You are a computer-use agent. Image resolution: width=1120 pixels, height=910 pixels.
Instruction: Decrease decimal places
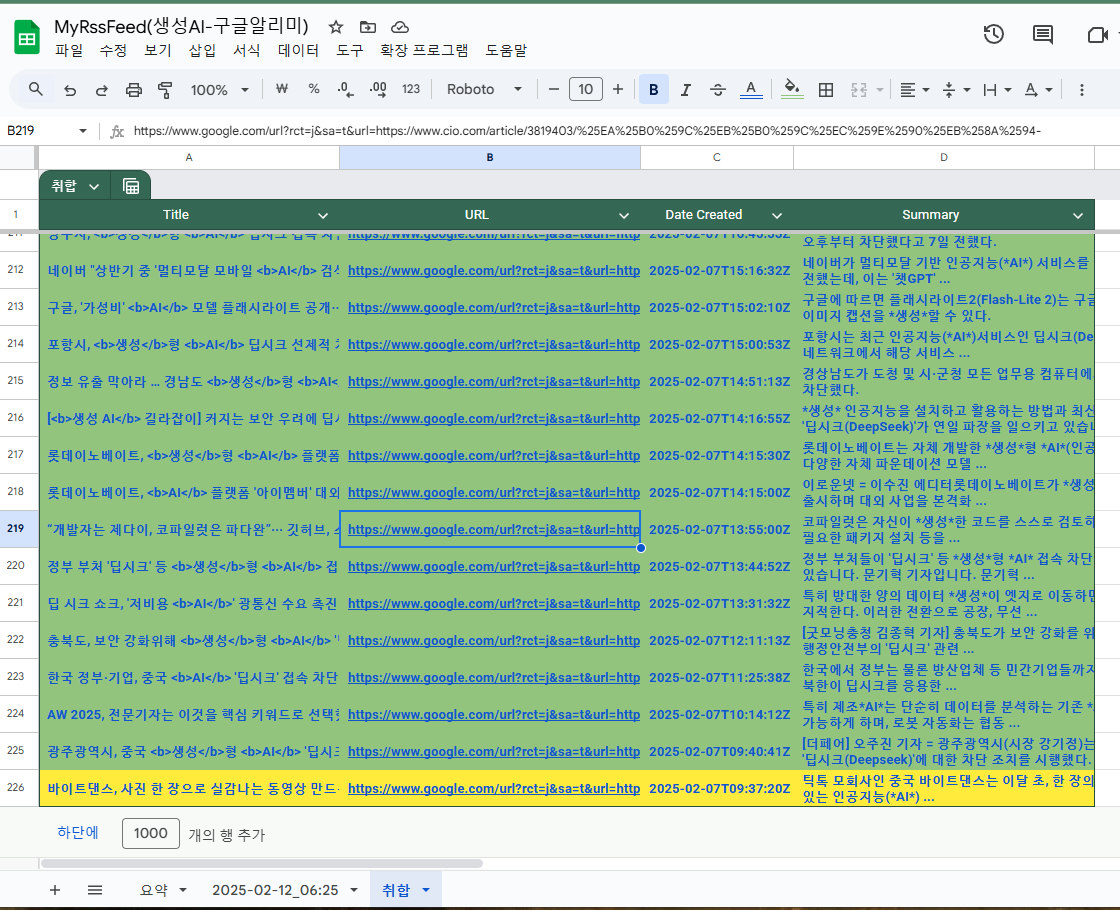click(x=346, y=89)
